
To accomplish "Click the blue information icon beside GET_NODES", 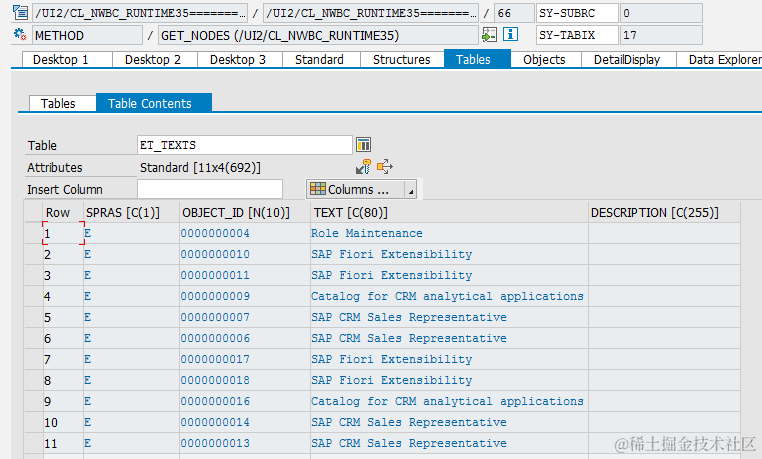I will coord(510,34).
